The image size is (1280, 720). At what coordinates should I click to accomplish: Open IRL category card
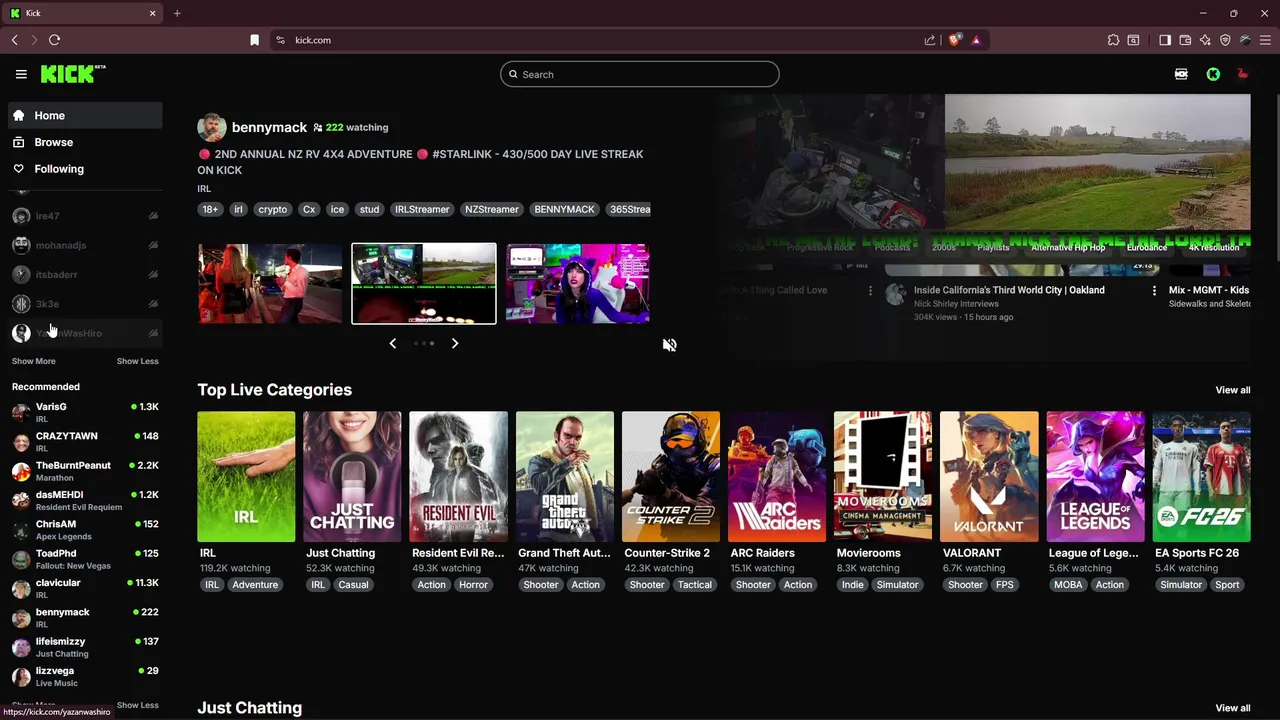tap(246, 476)
